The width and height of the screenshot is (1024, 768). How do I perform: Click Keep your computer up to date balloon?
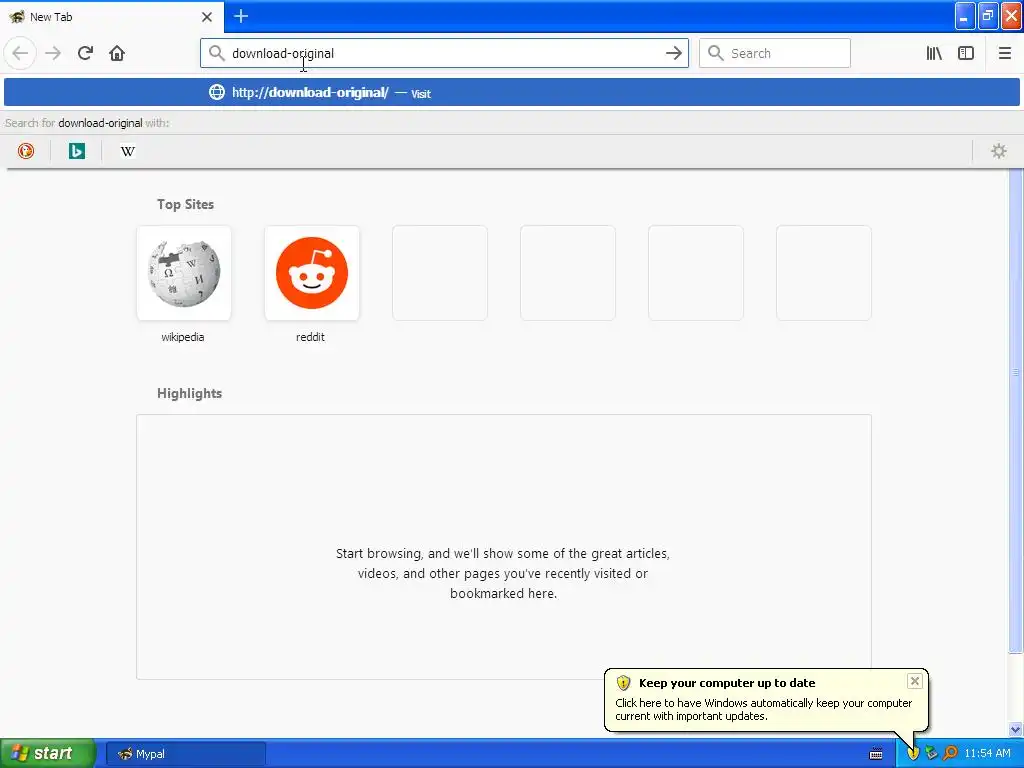coord(766,699)
